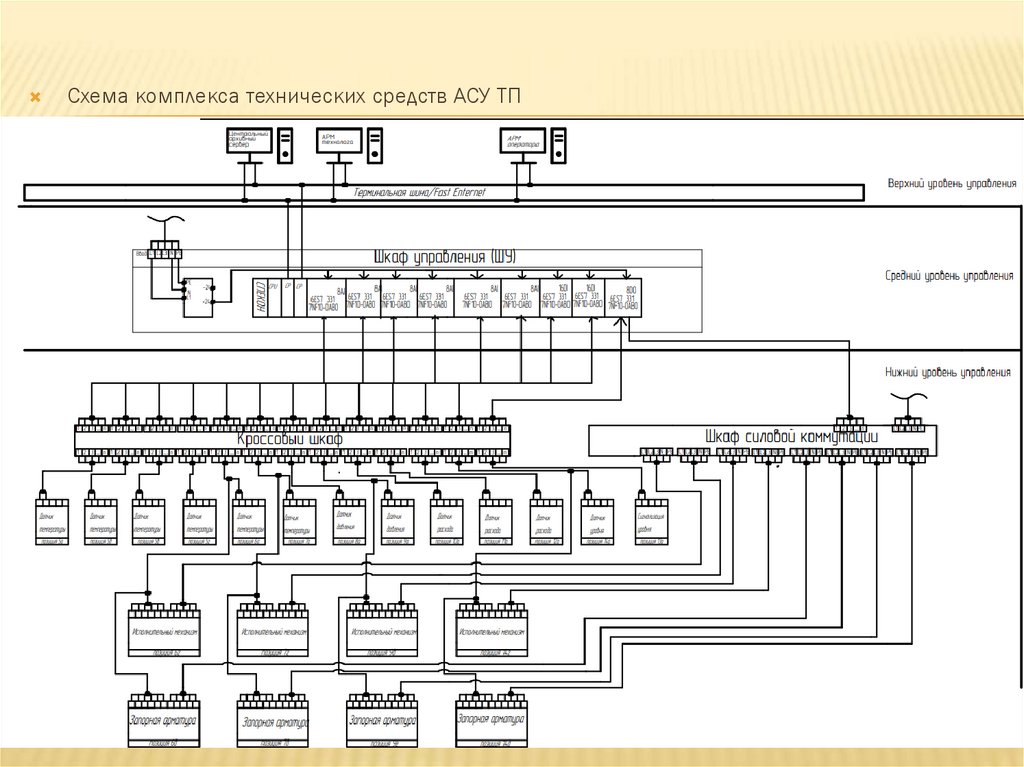Click the leftmost Датчик температуры sensor block
Image resolution: width=1024 pixels, height=767 pixels.
point(51,522)
